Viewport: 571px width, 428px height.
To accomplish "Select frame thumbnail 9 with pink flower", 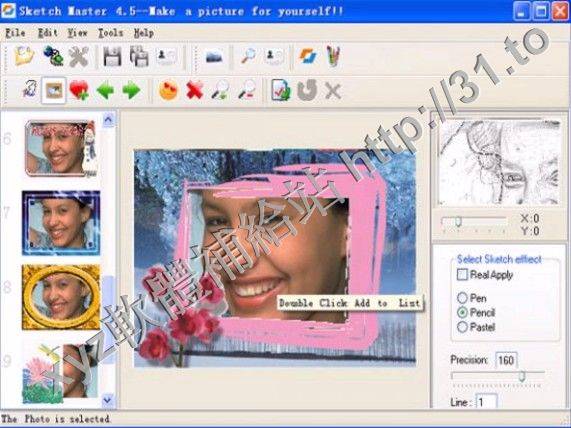I will coord(60,374).
